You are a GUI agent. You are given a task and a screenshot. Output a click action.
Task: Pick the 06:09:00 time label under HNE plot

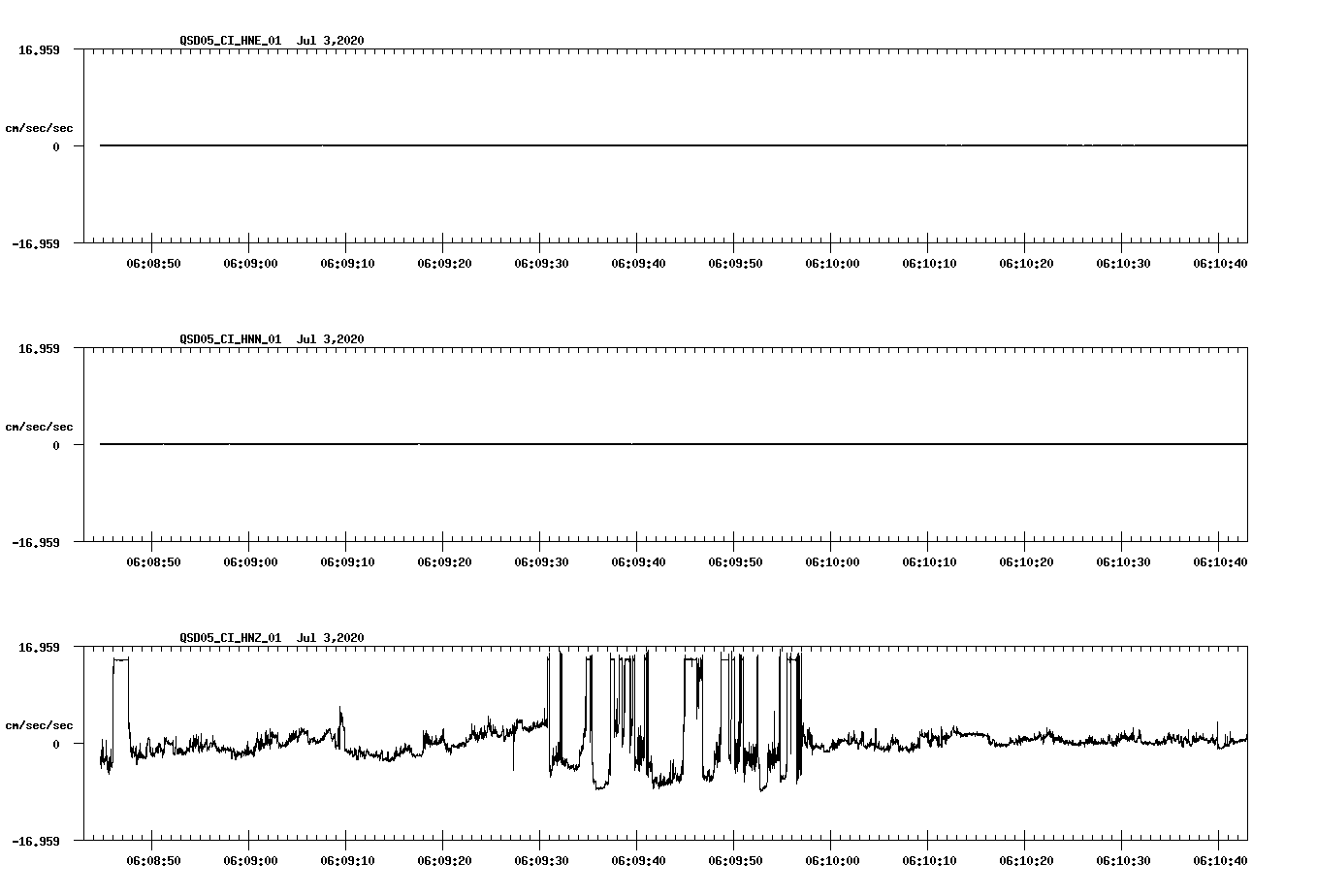pyautogui.click(x=250, y=264)
